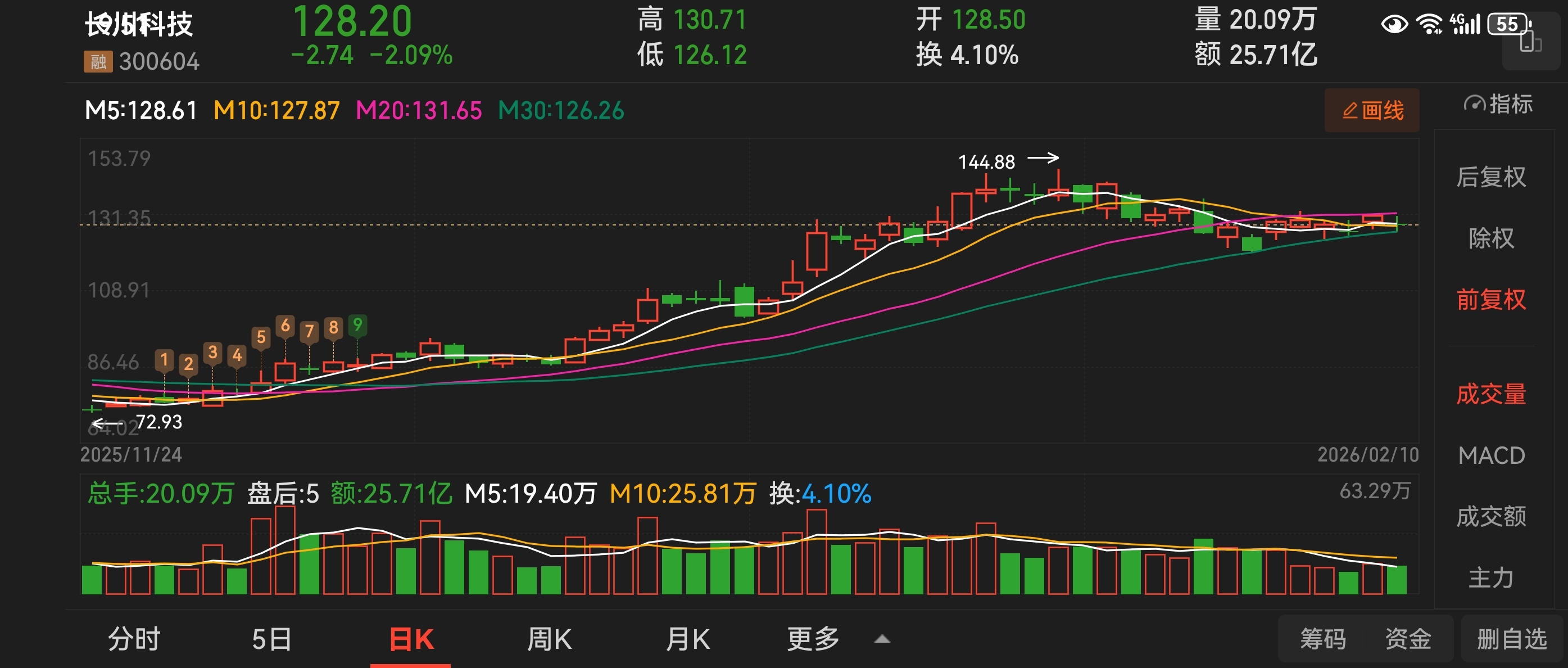Tap the screen rotation icon at top right
The width and height of the screenshot is (1568, 668).
point(1530,42)
